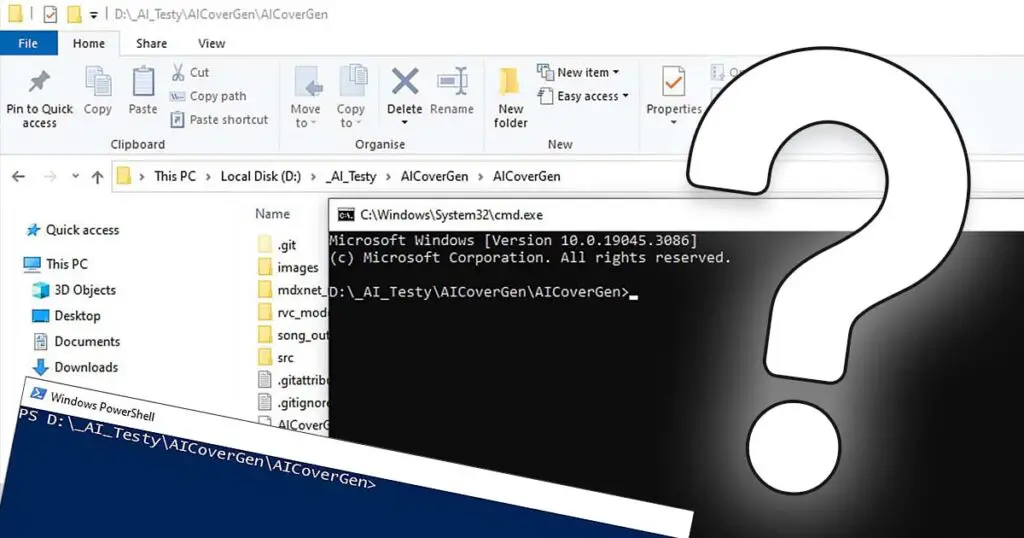Click Paste shortcut in the ribbon
The width and height of the screenshot is (1024, 538).
tap(219, 120)
